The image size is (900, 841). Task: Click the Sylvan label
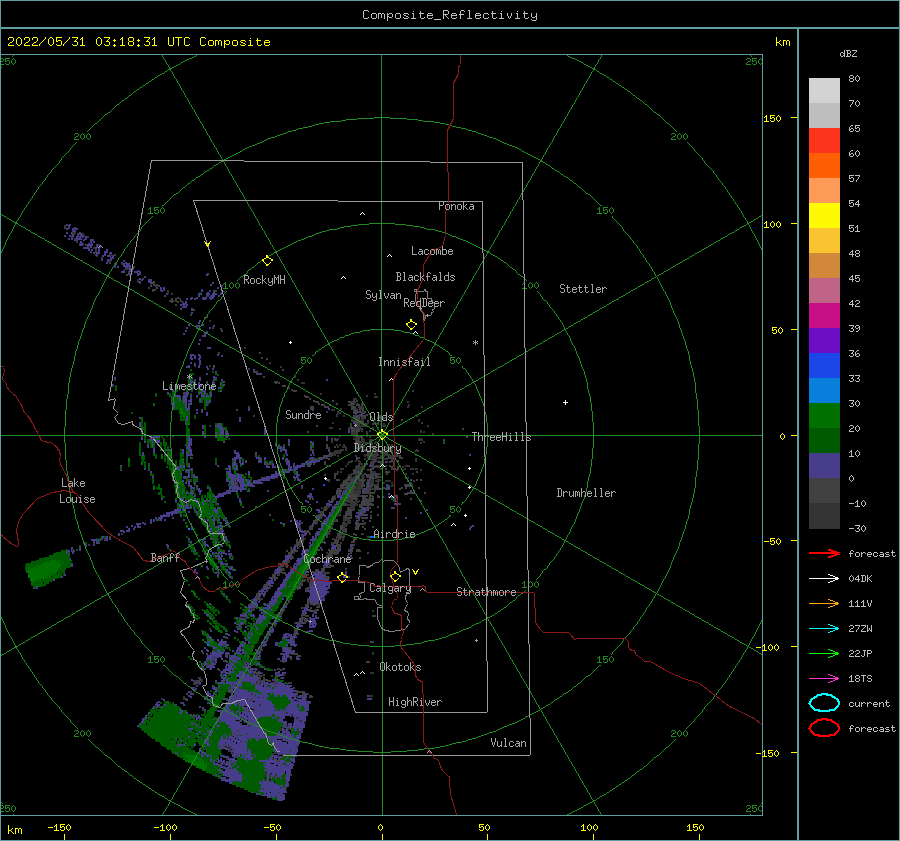coord(383,295)
